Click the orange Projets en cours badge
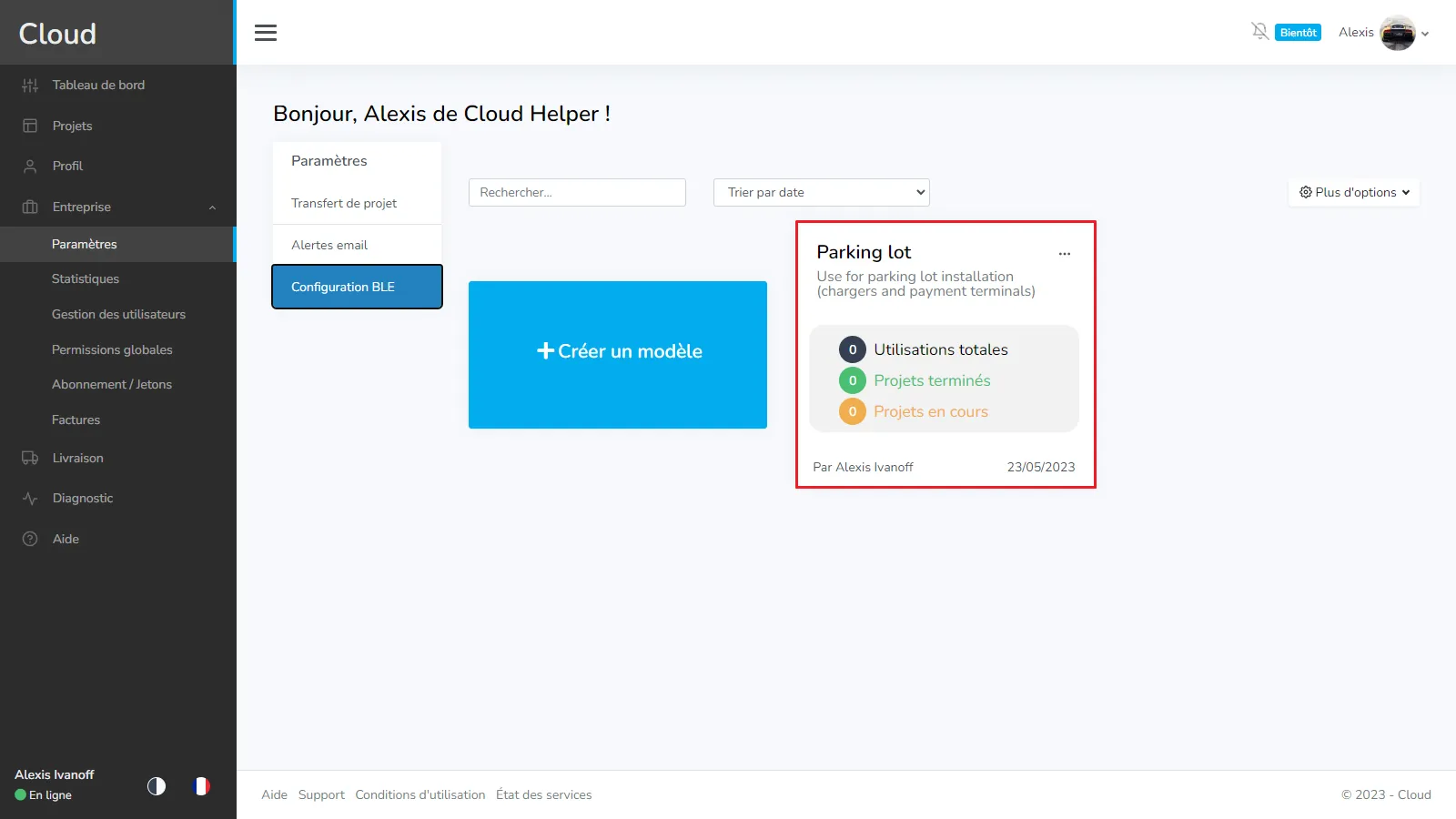 click(853, 411)
